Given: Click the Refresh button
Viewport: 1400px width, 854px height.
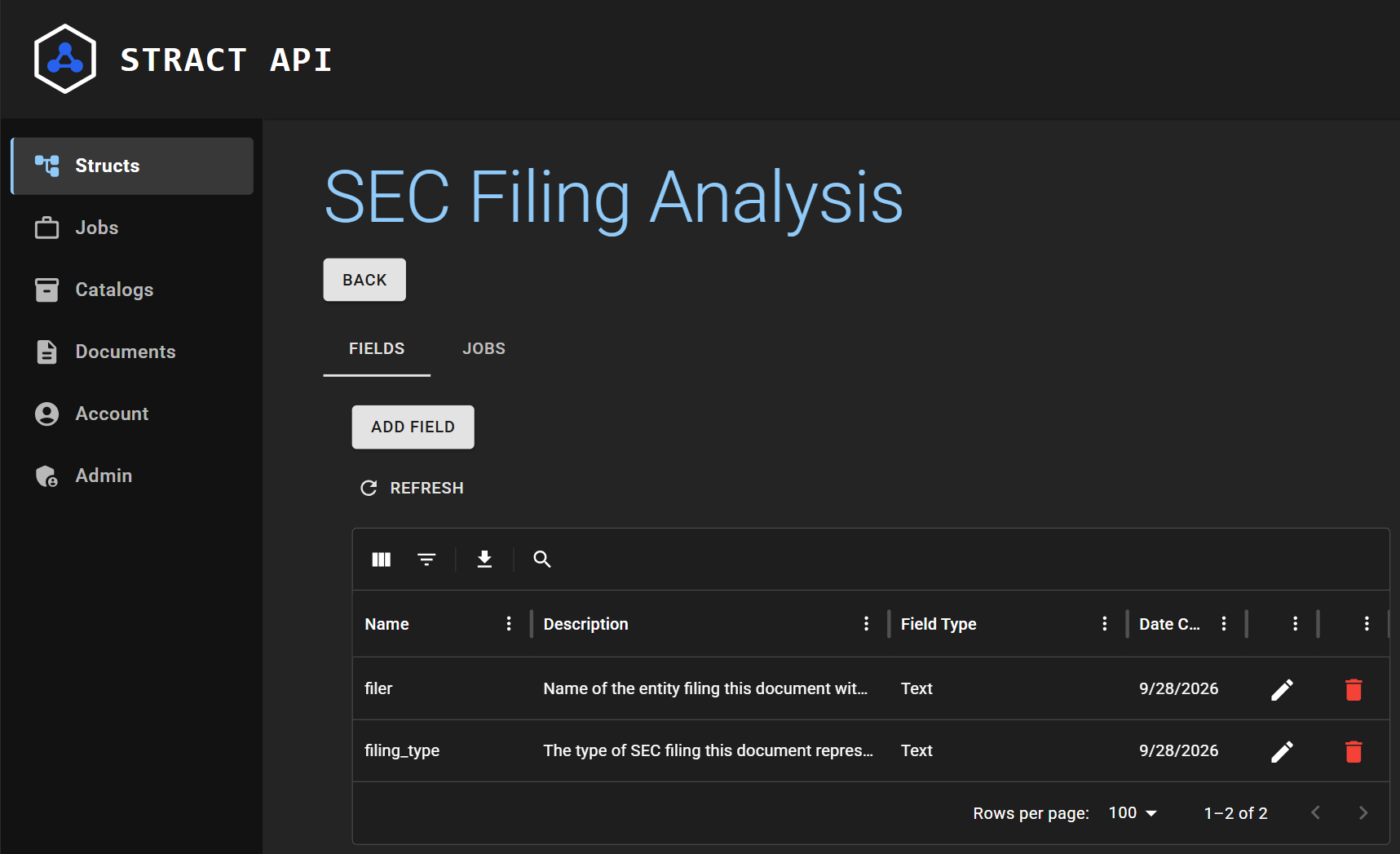Looking at the screenshot, I should [413, 488].
